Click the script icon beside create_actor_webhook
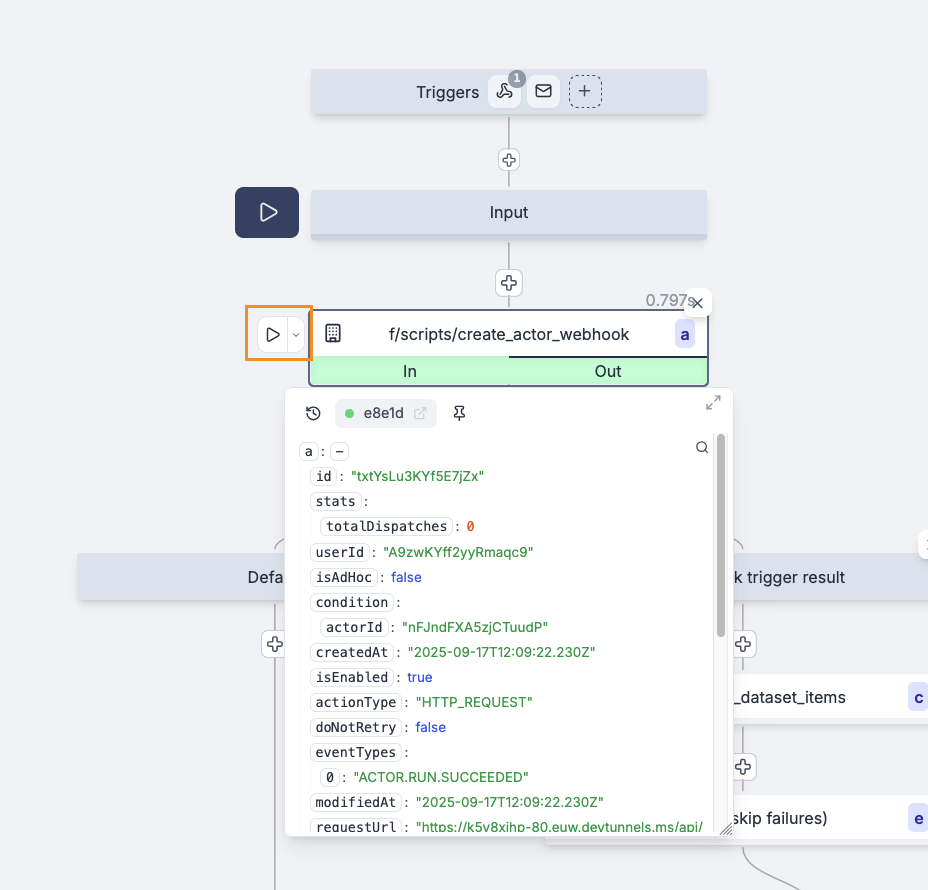This screenshot has height=890, width=928. click(x=333, y=333)
